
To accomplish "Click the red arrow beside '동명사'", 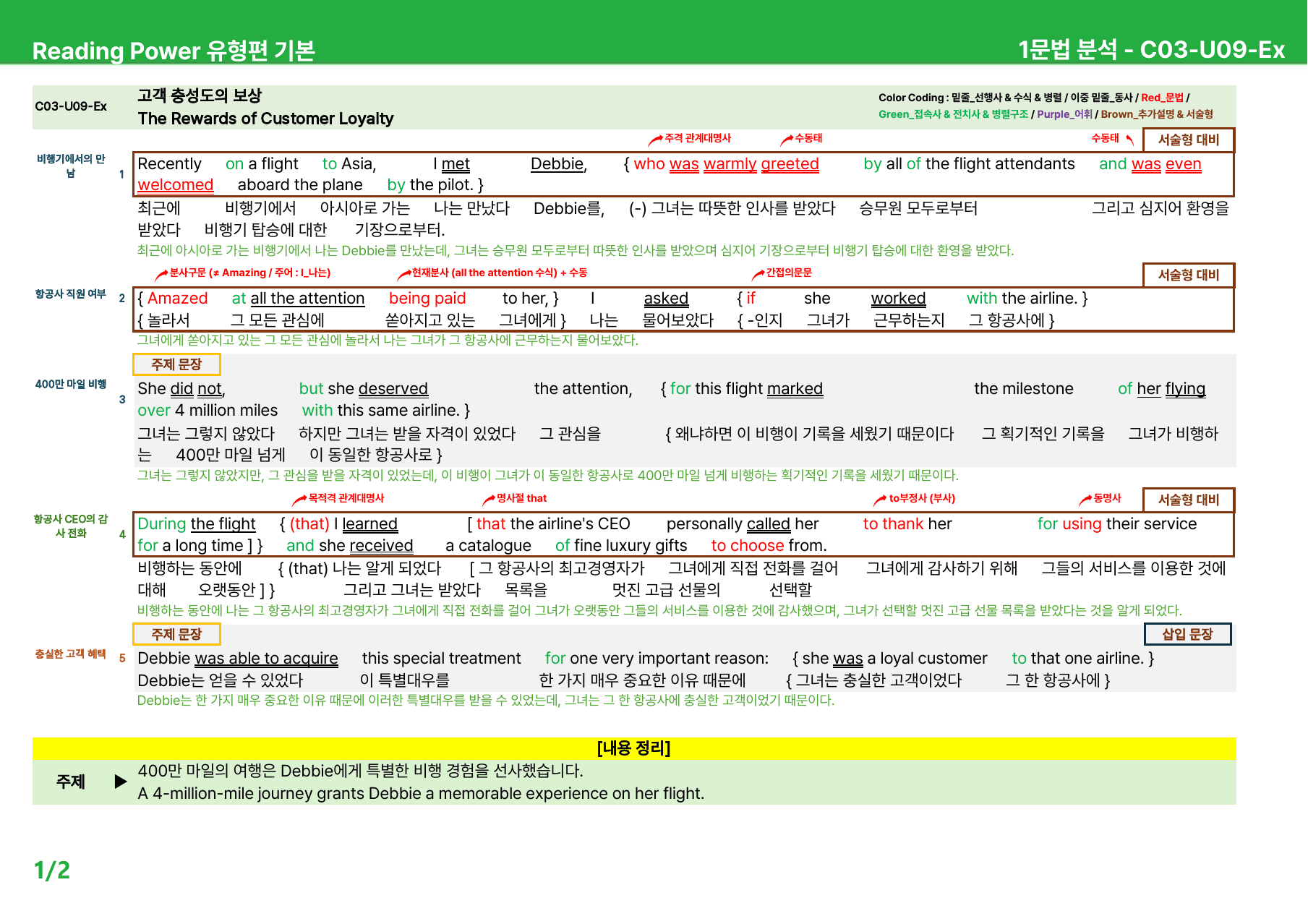I will (x=1085, y=500).
